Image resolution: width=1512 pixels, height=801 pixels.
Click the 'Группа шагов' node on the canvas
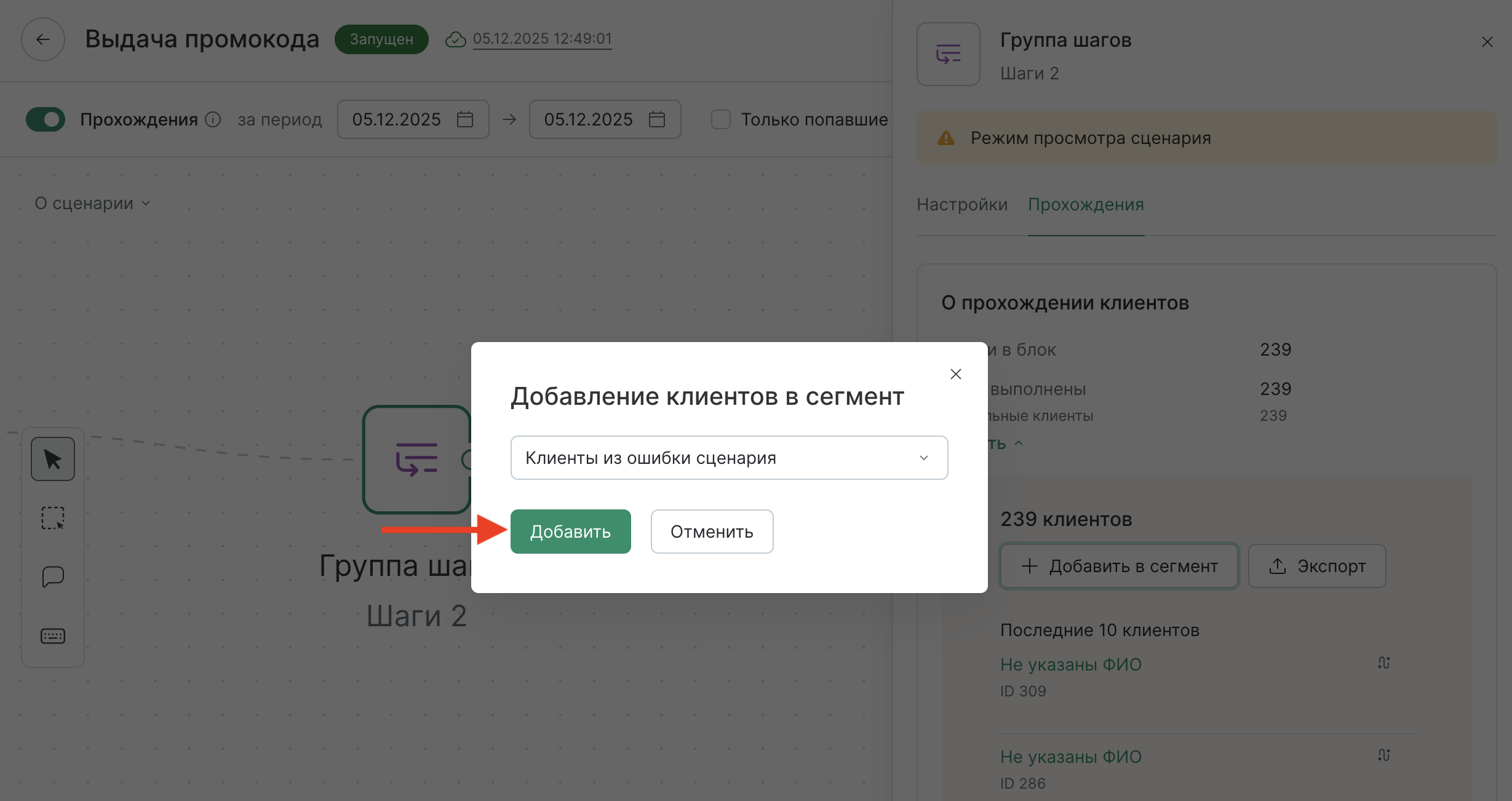click(x=417, y=460)
